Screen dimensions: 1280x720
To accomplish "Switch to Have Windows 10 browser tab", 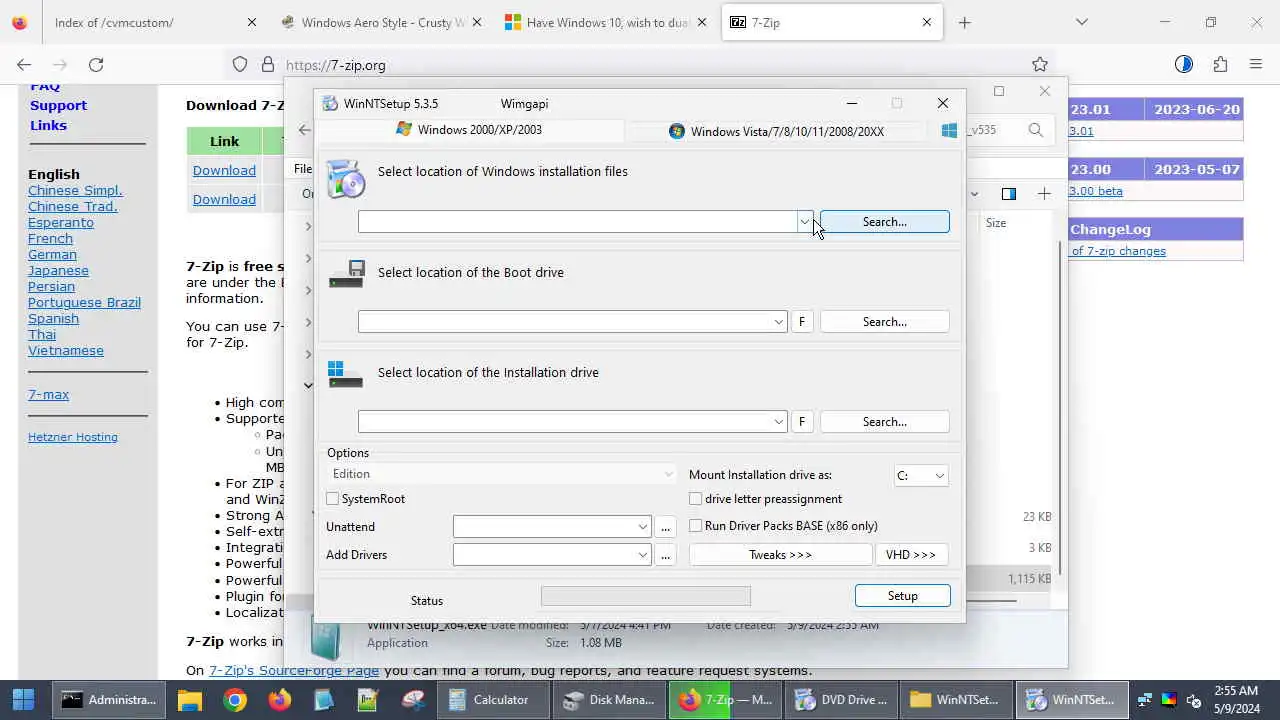I will point(606,22).
